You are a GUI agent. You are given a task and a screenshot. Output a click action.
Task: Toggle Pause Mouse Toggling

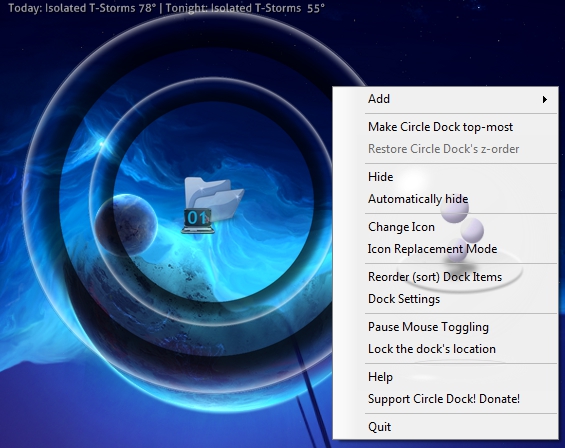445,327
